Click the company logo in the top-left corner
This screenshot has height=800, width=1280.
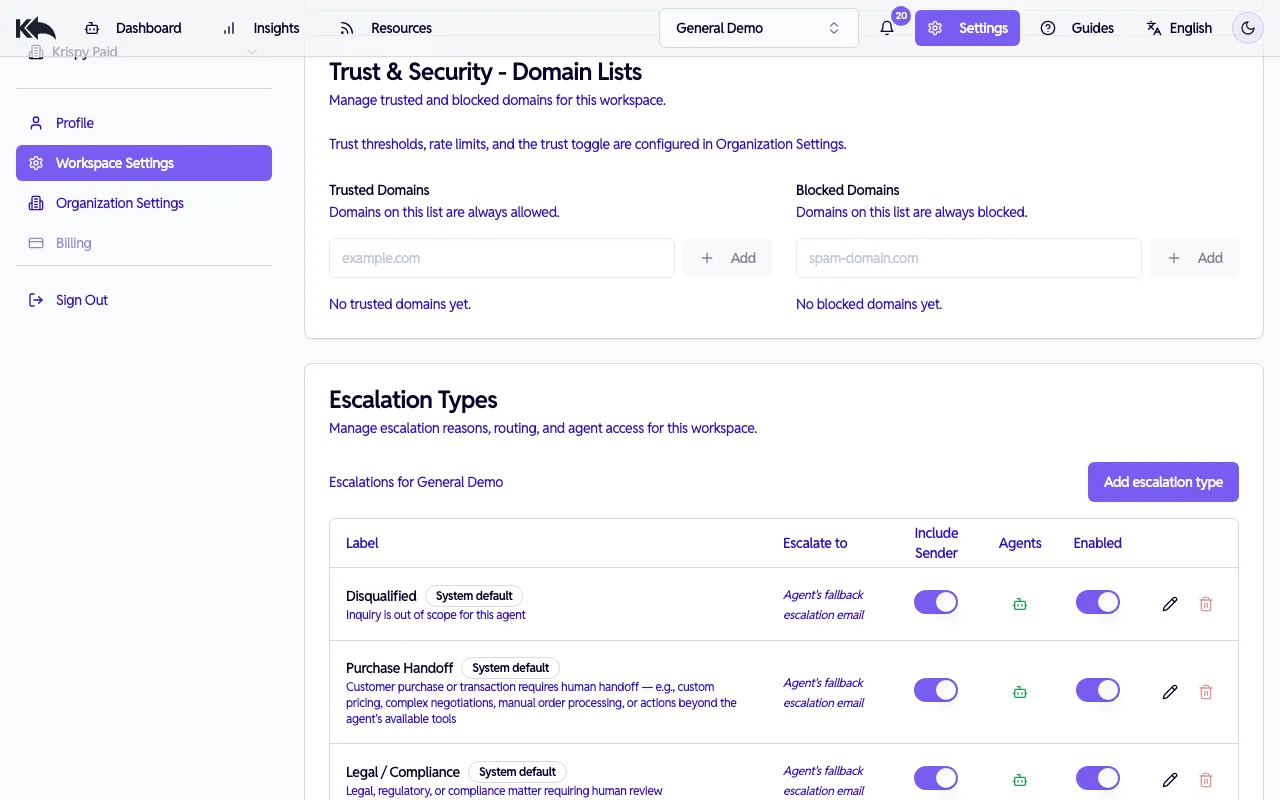(36, 28)
